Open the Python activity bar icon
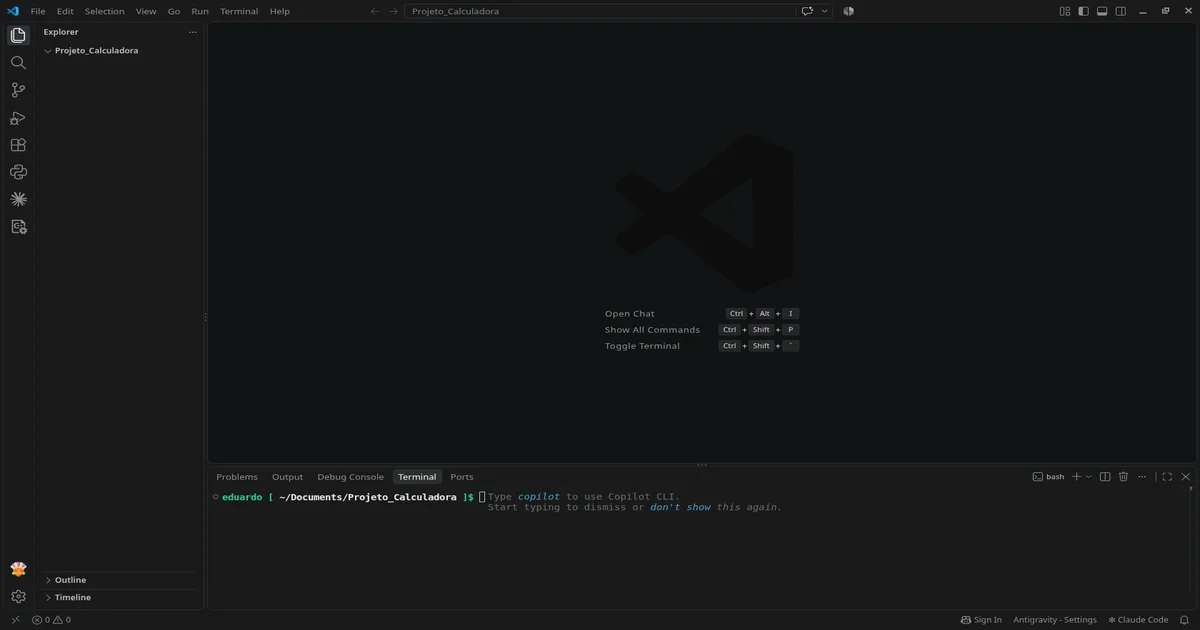This screenshot has height=630, width=1200. coord(18,172)
